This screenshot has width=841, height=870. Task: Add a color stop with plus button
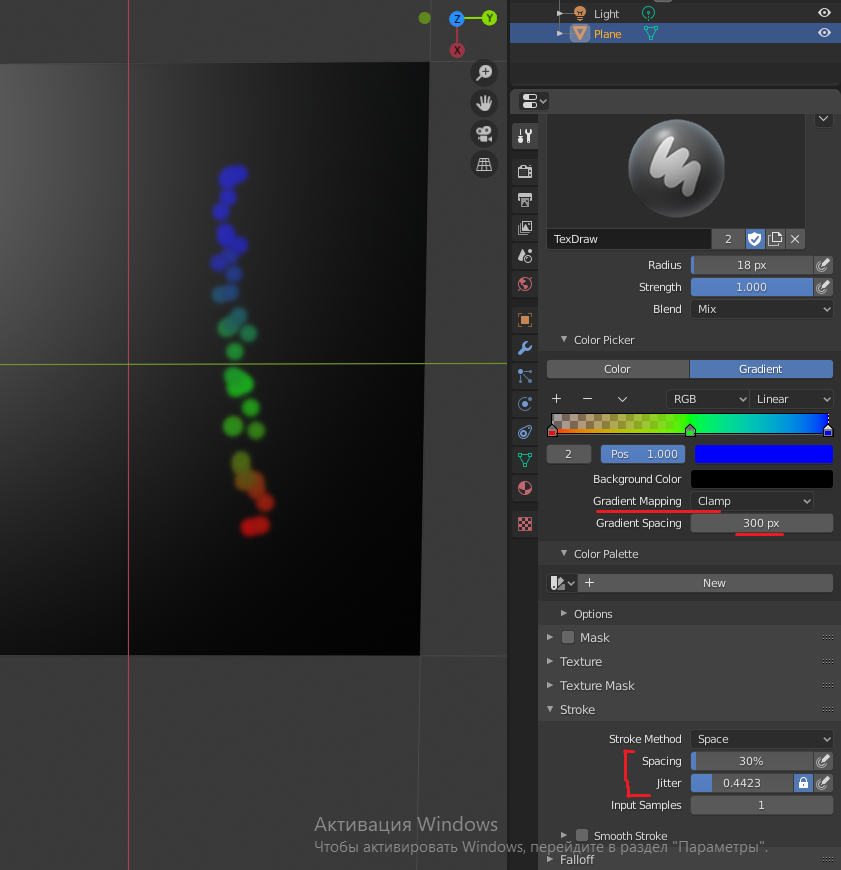[556, 399]
